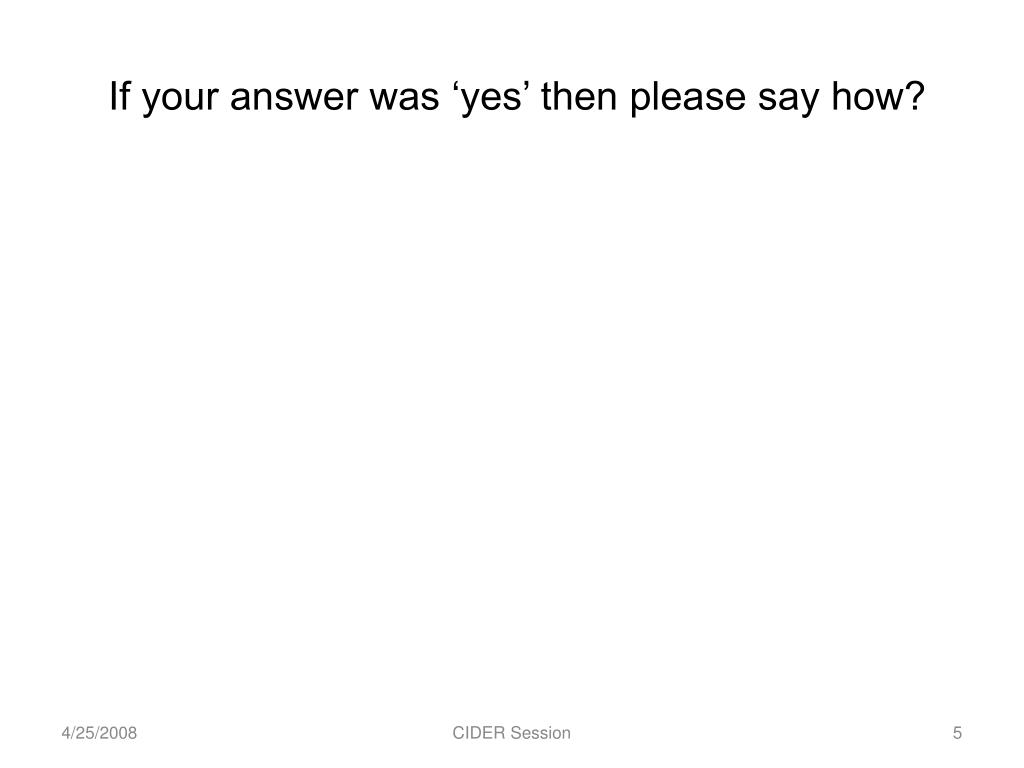Select slide number 5 in footer
The height and width of the screenshot is (768, 1024).
tap(957, 733)
